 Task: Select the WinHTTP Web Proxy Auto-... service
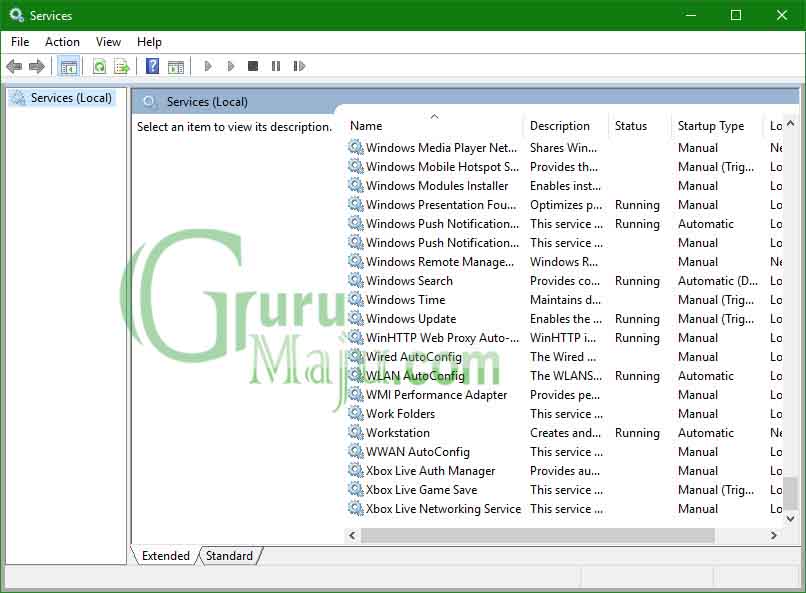tap(442, 338)
